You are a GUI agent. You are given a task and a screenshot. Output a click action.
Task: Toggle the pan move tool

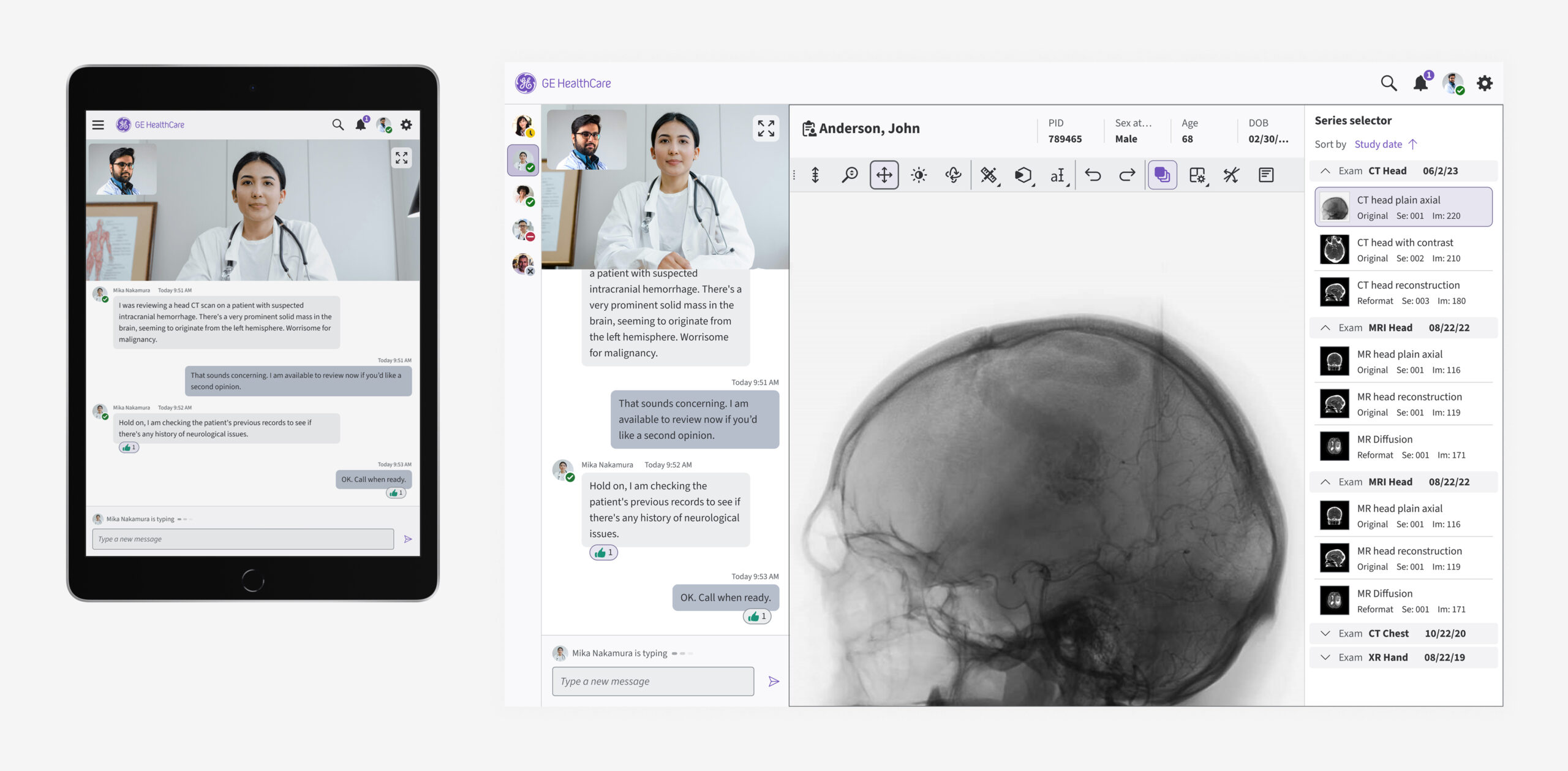[884, 175]
